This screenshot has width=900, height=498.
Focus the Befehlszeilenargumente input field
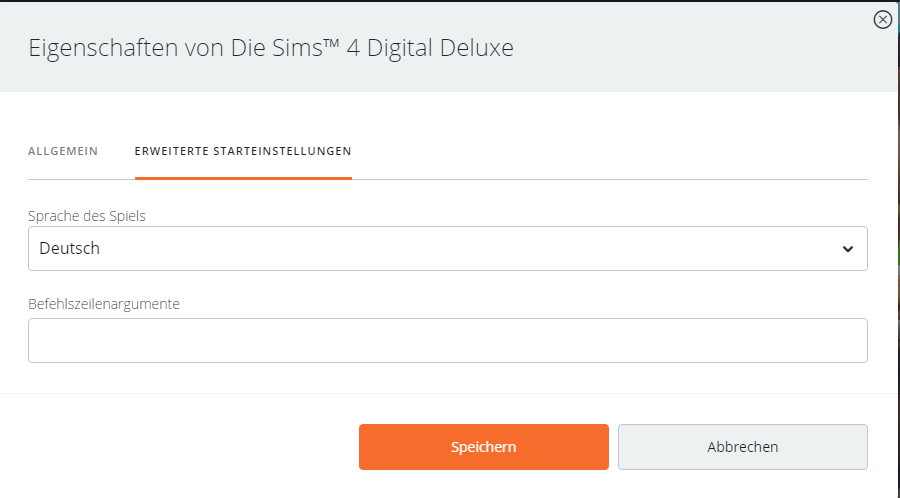coord(448,340)
